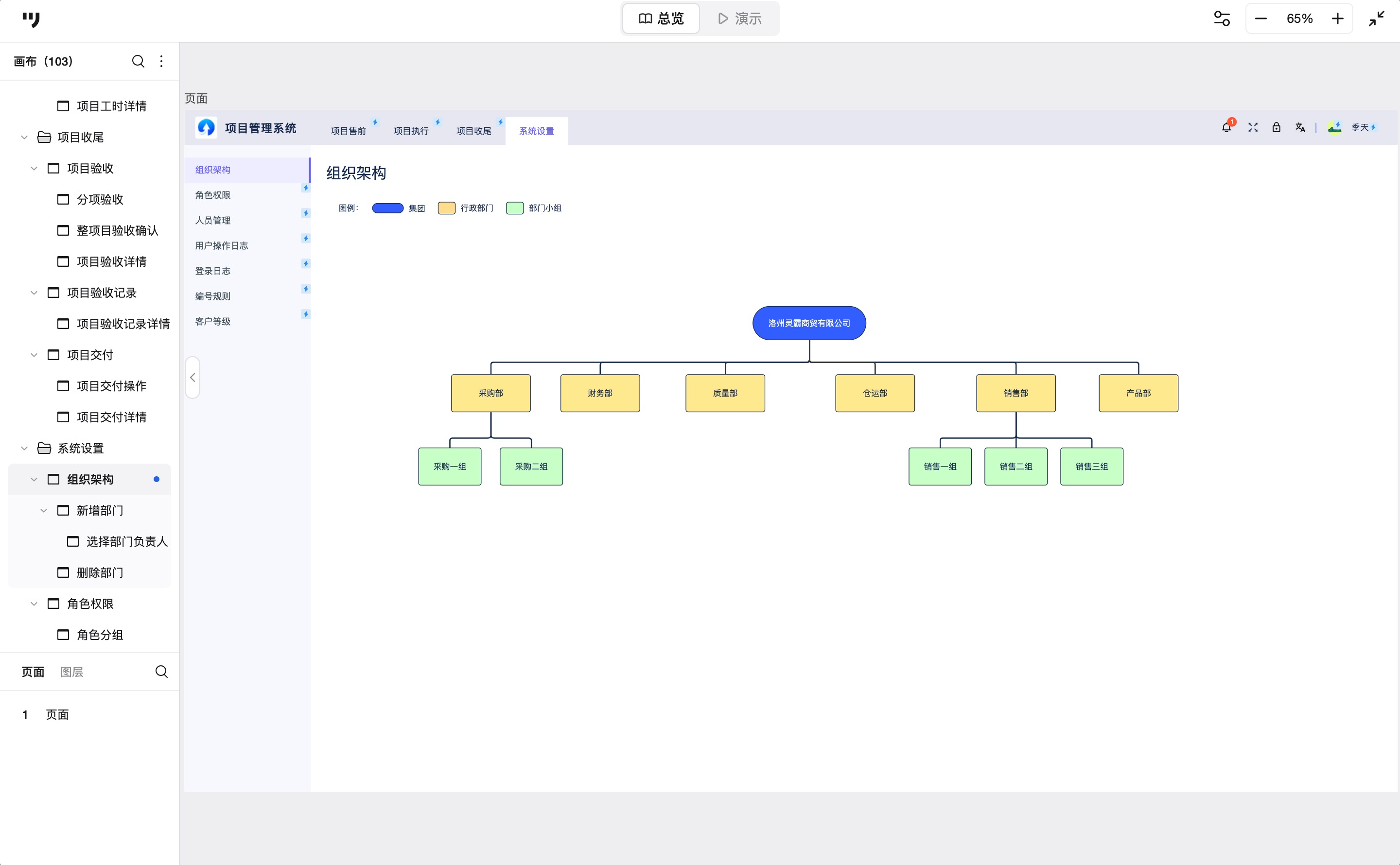Collapse the 项目验收 tree chevron
1400x865 pixels.
pos(34,168)
